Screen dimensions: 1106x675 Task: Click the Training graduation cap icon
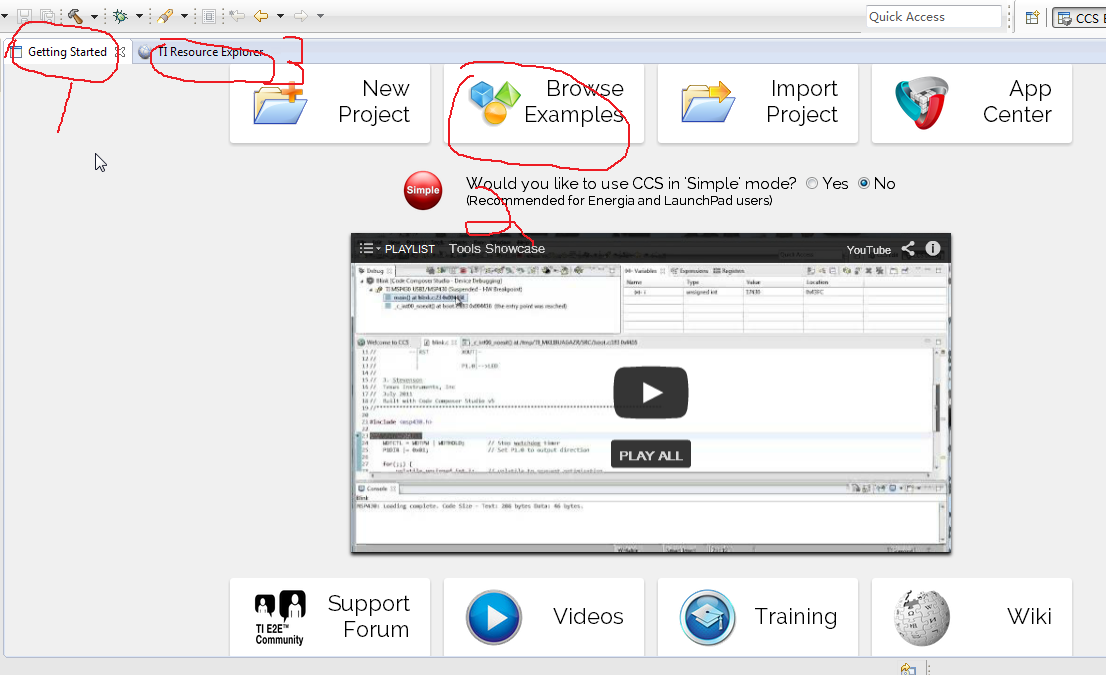(707, 617)
